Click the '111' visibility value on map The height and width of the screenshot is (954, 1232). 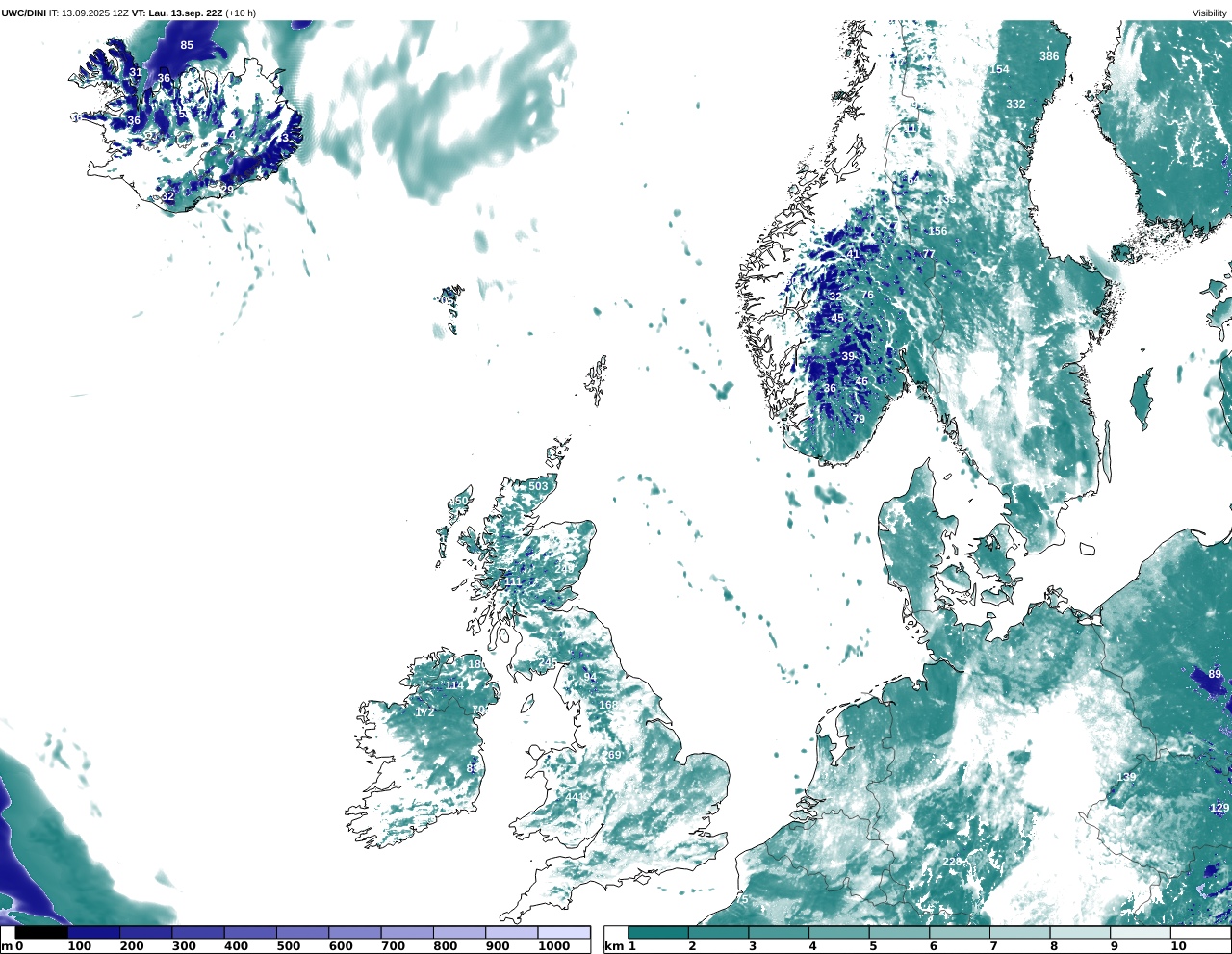[513, 581]
